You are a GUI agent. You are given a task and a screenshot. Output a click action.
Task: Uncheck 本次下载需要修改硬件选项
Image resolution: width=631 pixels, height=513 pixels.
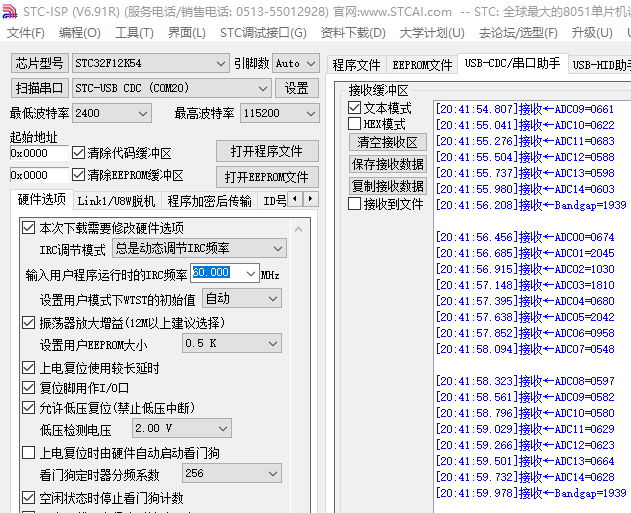click(x=28, y=228)
